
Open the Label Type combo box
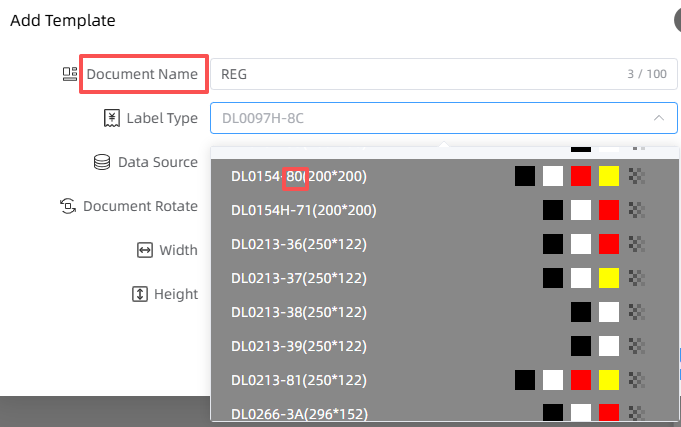[x=430, y=118]
